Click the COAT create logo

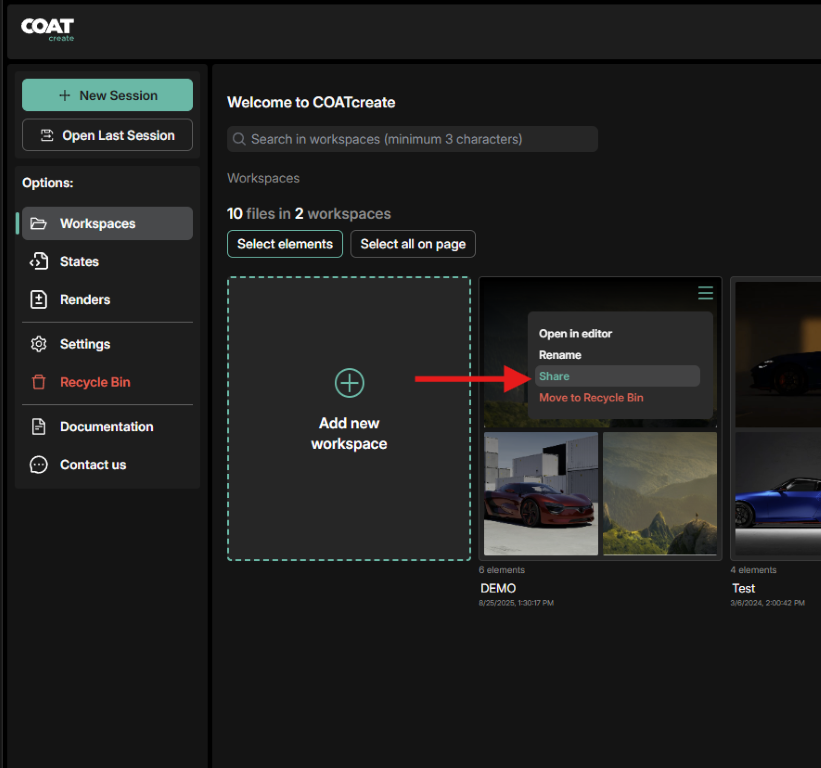[x=48, y=29]
